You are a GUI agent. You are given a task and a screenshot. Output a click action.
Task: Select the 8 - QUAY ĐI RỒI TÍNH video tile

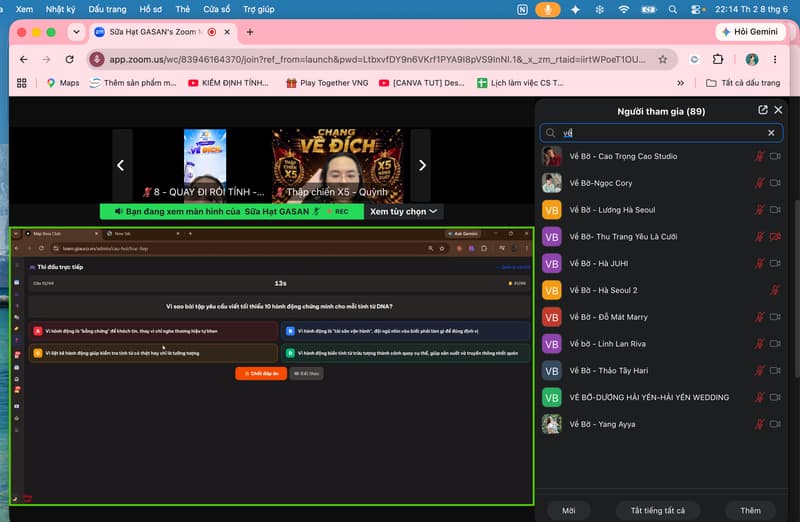tap(205, 165)
